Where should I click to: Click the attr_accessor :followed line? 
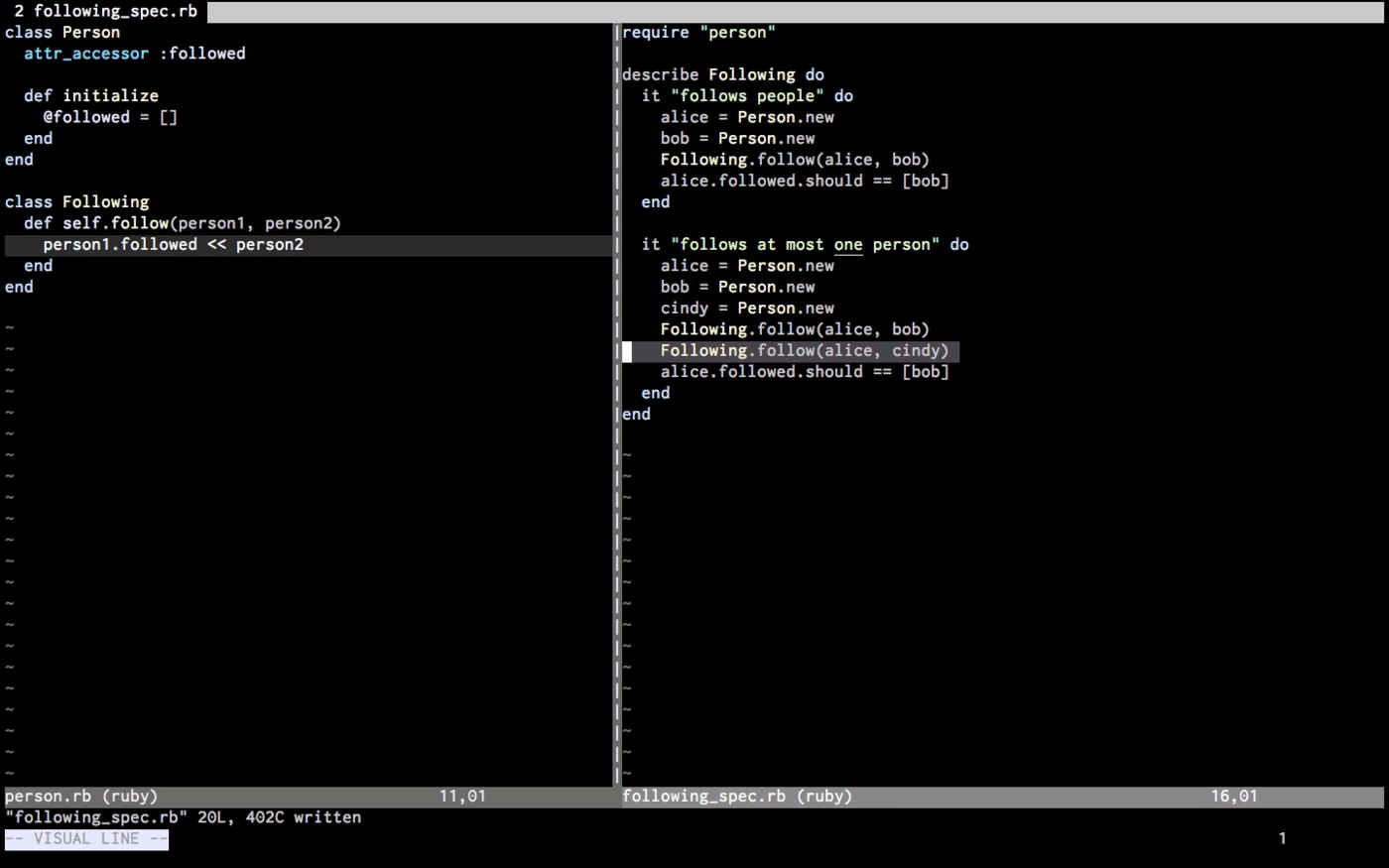(134, 54)
